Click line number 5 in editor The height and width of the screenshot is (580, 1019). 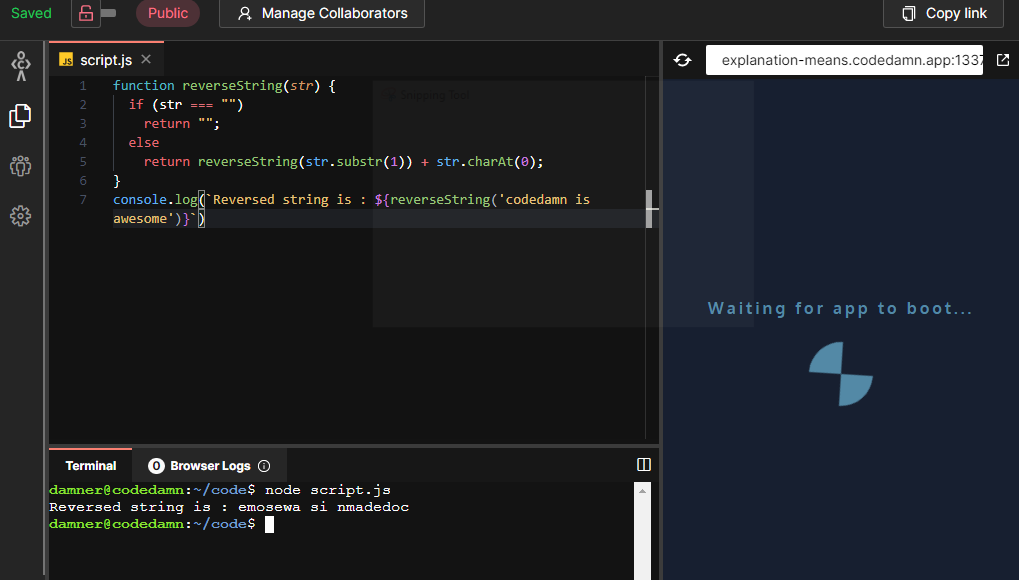pos(83,161)
